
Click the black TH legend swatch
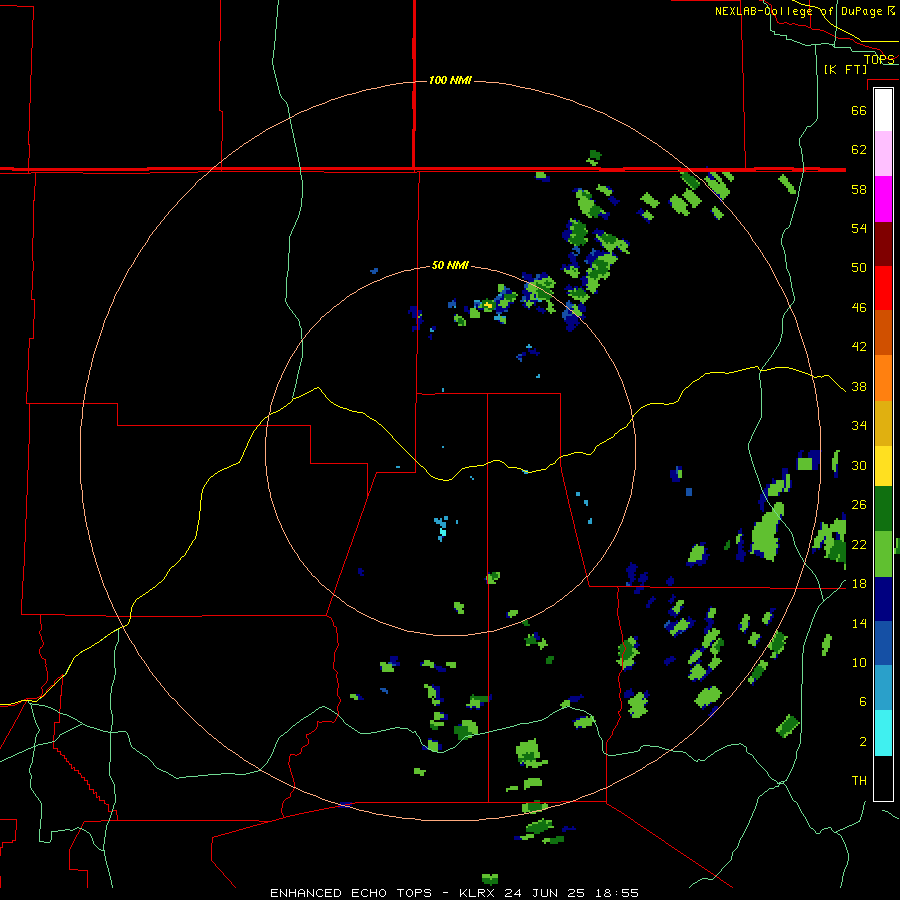[x=883, y=778]
